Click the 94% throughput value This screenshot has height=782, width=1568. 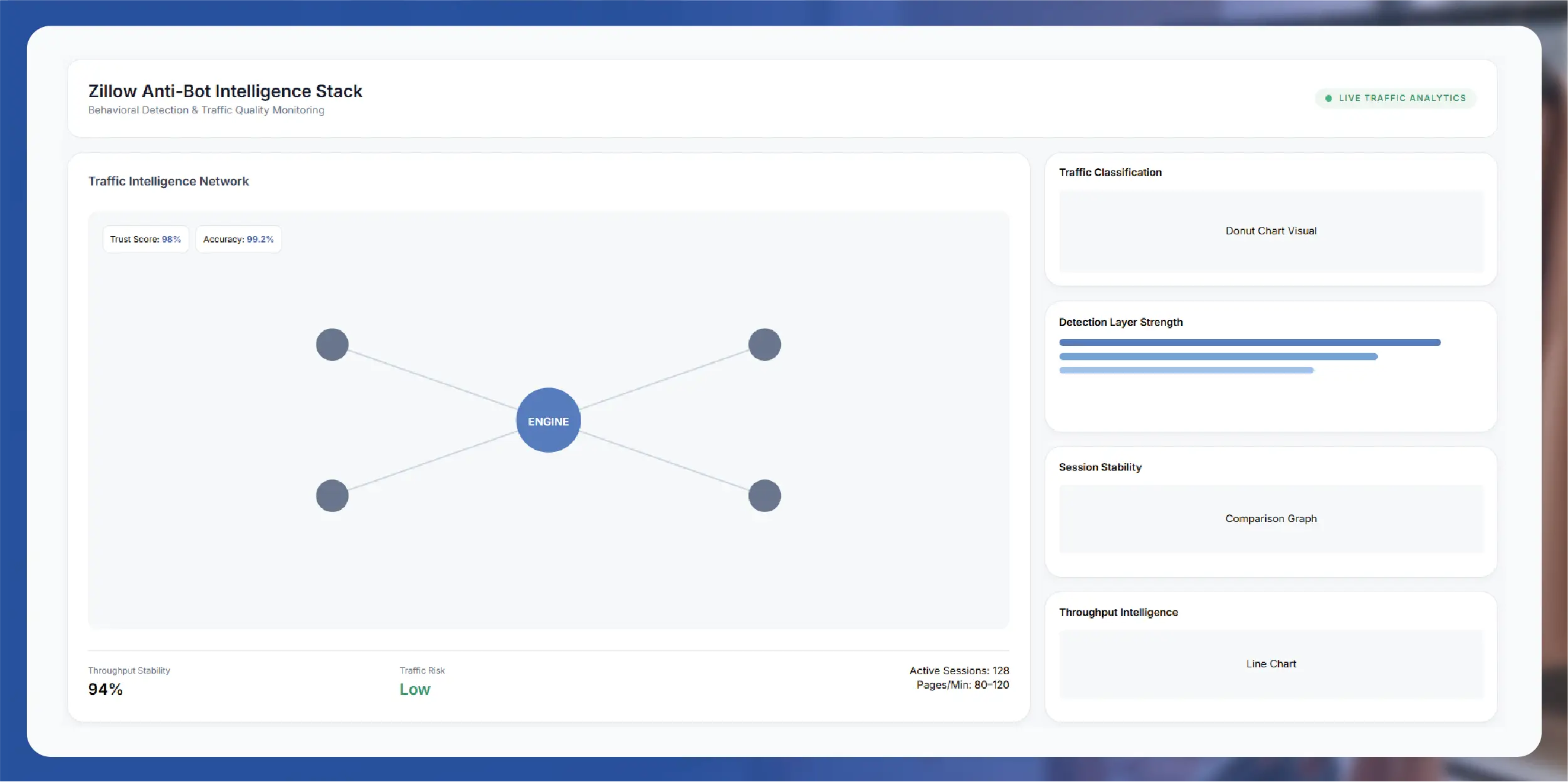pyautogui.click(x=105, y=689)
